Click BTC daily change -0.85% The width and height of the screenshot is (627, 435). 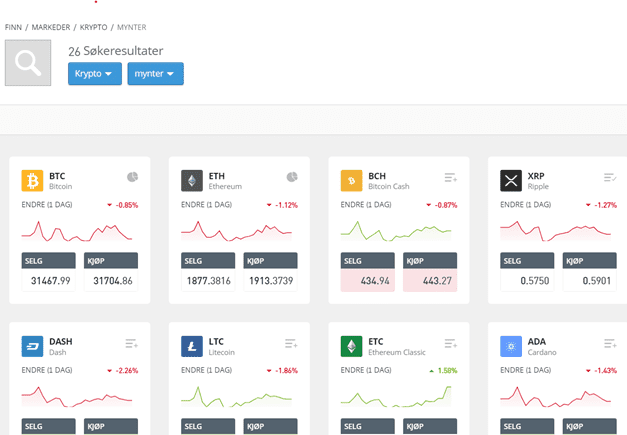tap(127, 205)
